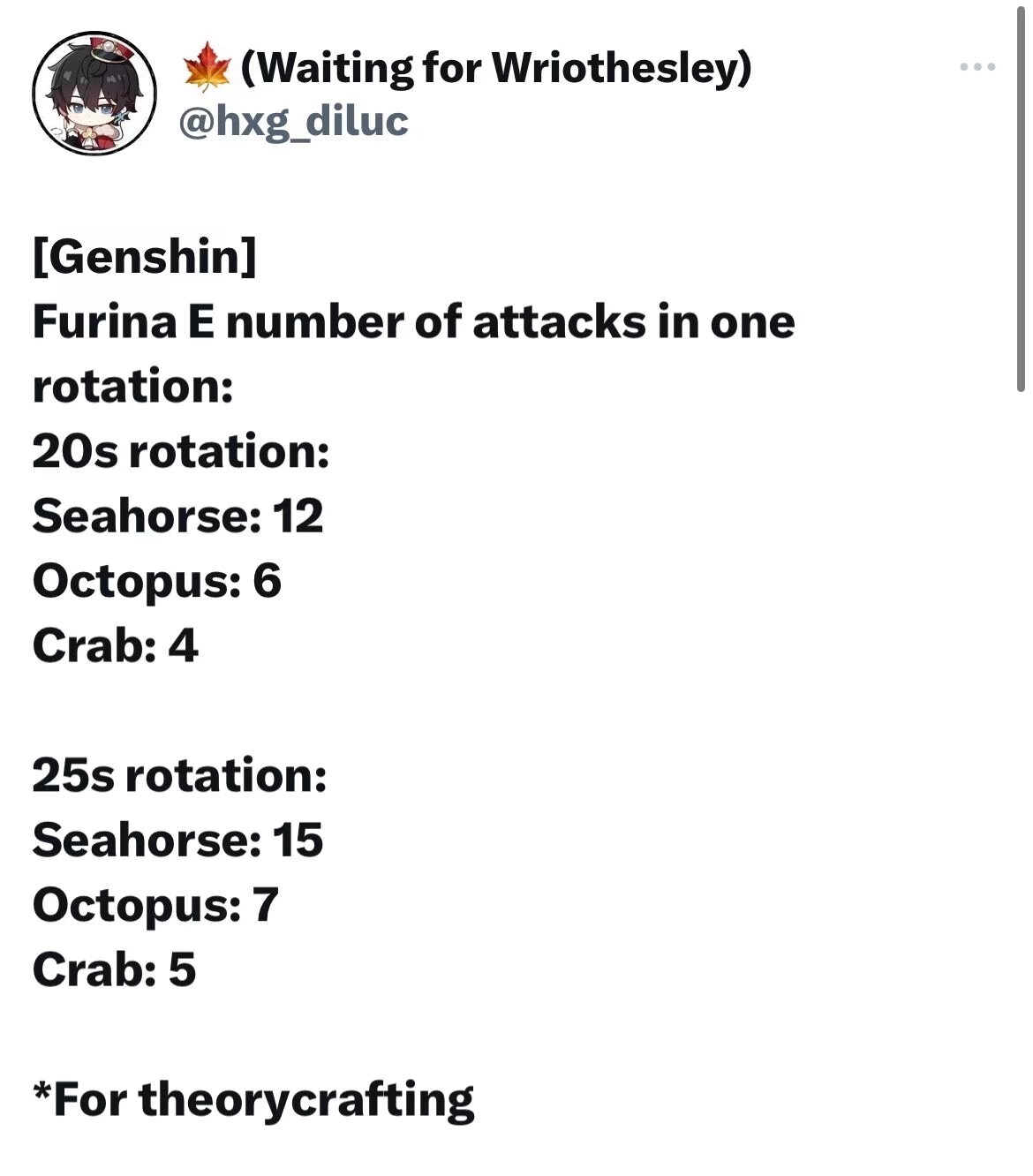Visit the @hxg_diluc handle link

tap(293, 121)
